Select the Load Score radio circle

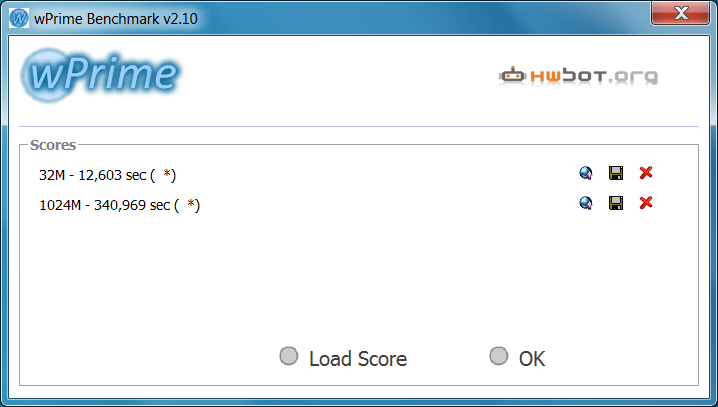pos(288,356)
